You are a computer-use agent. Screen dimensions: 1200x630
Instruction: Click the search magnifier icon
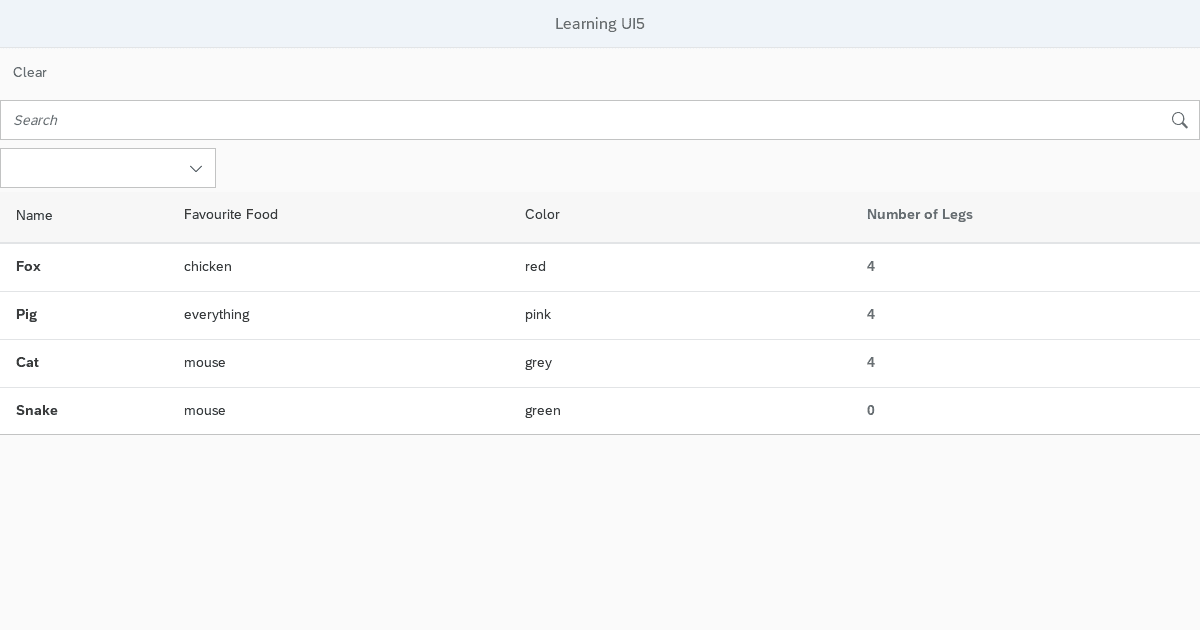pyautogui.click(x=1180, y=120)
